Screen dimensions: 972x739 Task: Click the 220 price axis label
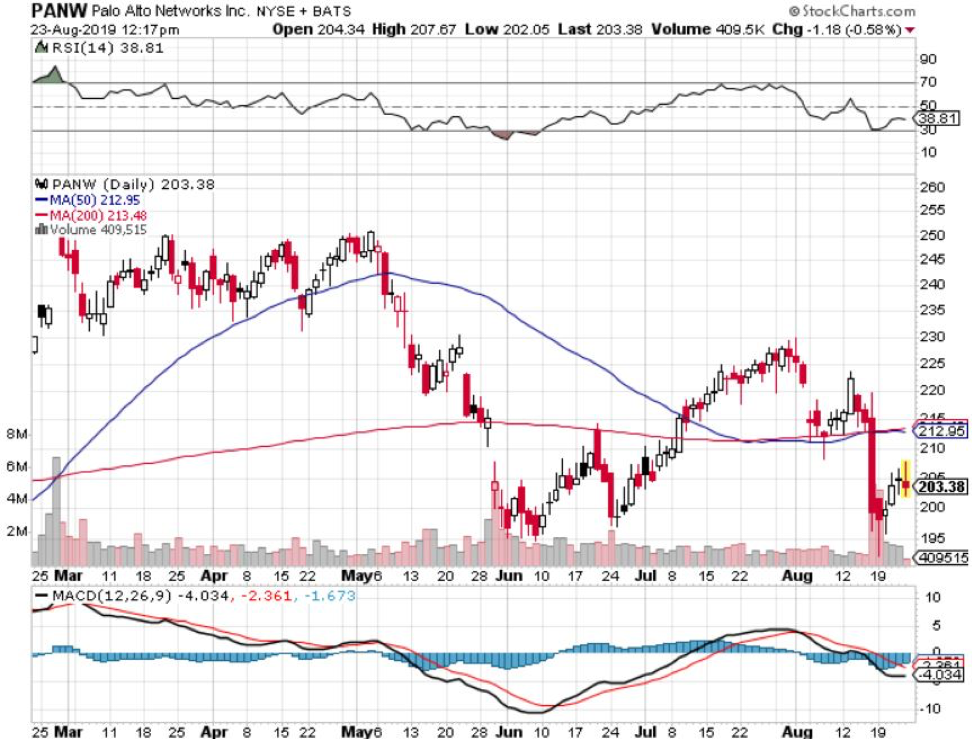click(932, 390)
